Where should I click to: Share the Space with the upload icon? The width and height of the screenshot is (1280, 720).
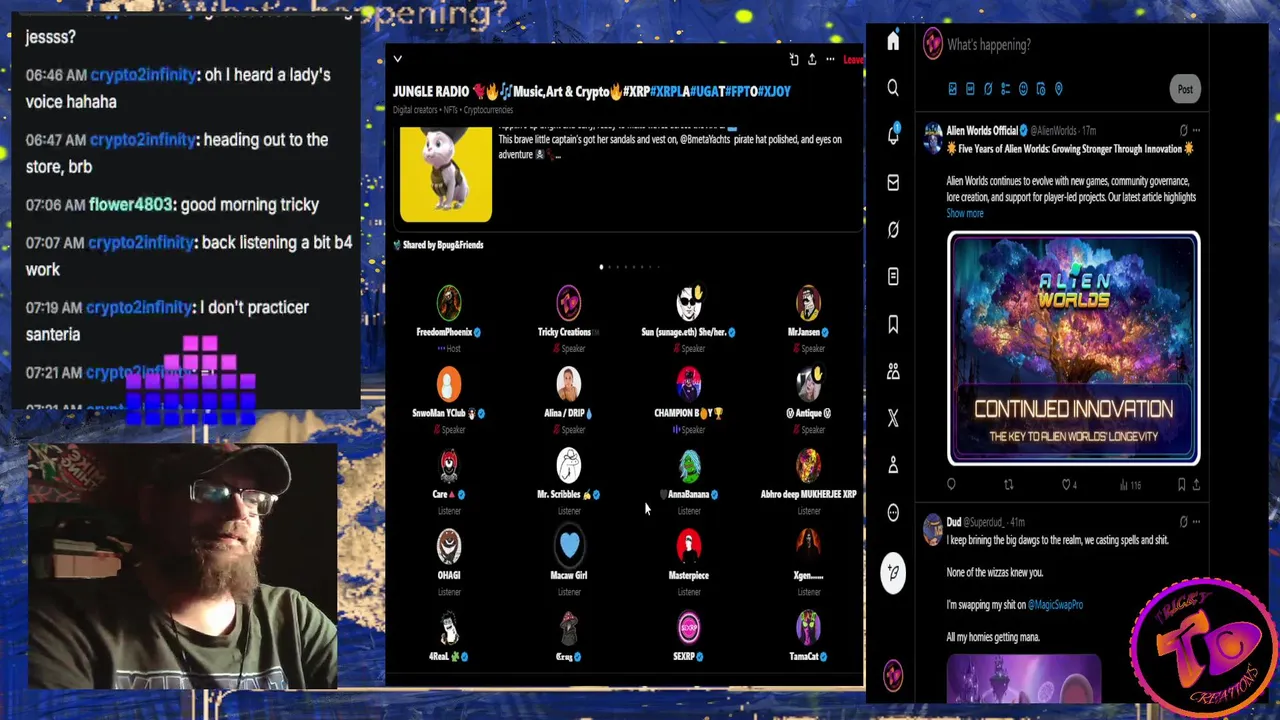(812, 59)
